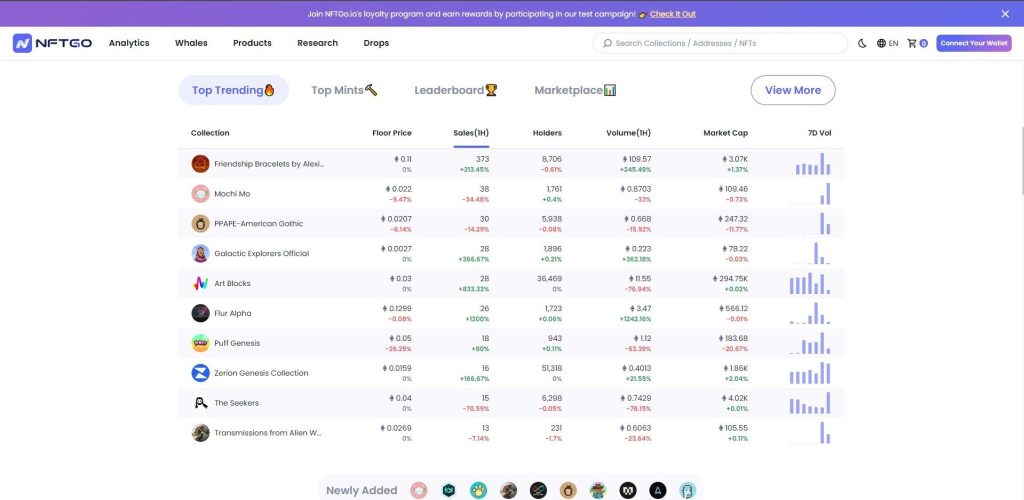Open the Art Blocks collection name
Image resolution: width=1024 pixels, height=500 pixels.
pos(232,283)
